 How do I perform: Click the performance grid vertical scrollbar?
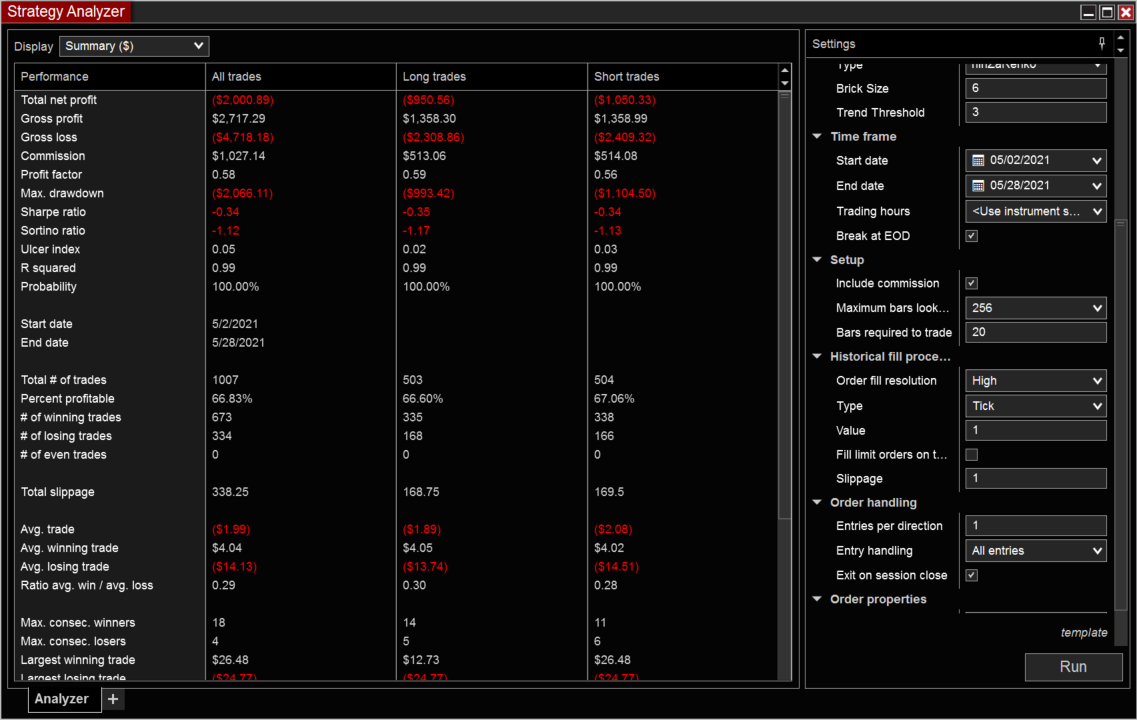[785, 305]
